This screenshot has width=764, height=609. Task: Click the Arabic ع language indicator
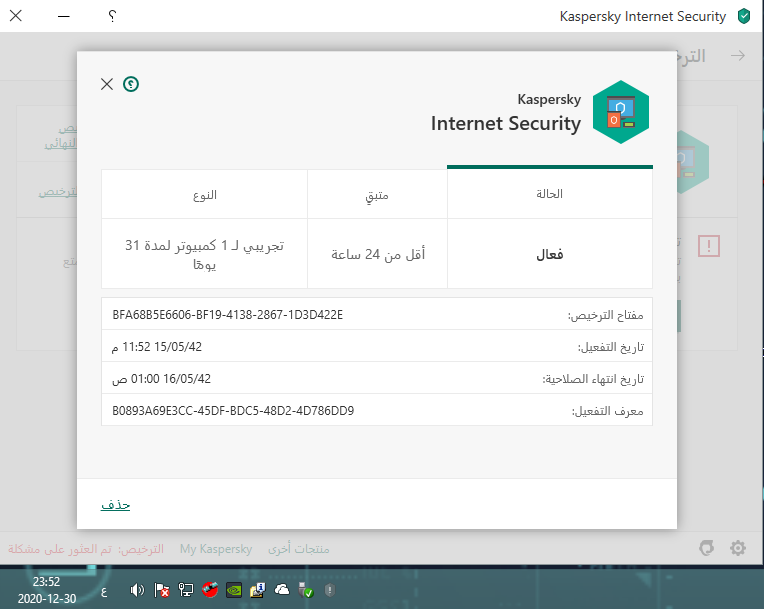click(x=103, y=591)
